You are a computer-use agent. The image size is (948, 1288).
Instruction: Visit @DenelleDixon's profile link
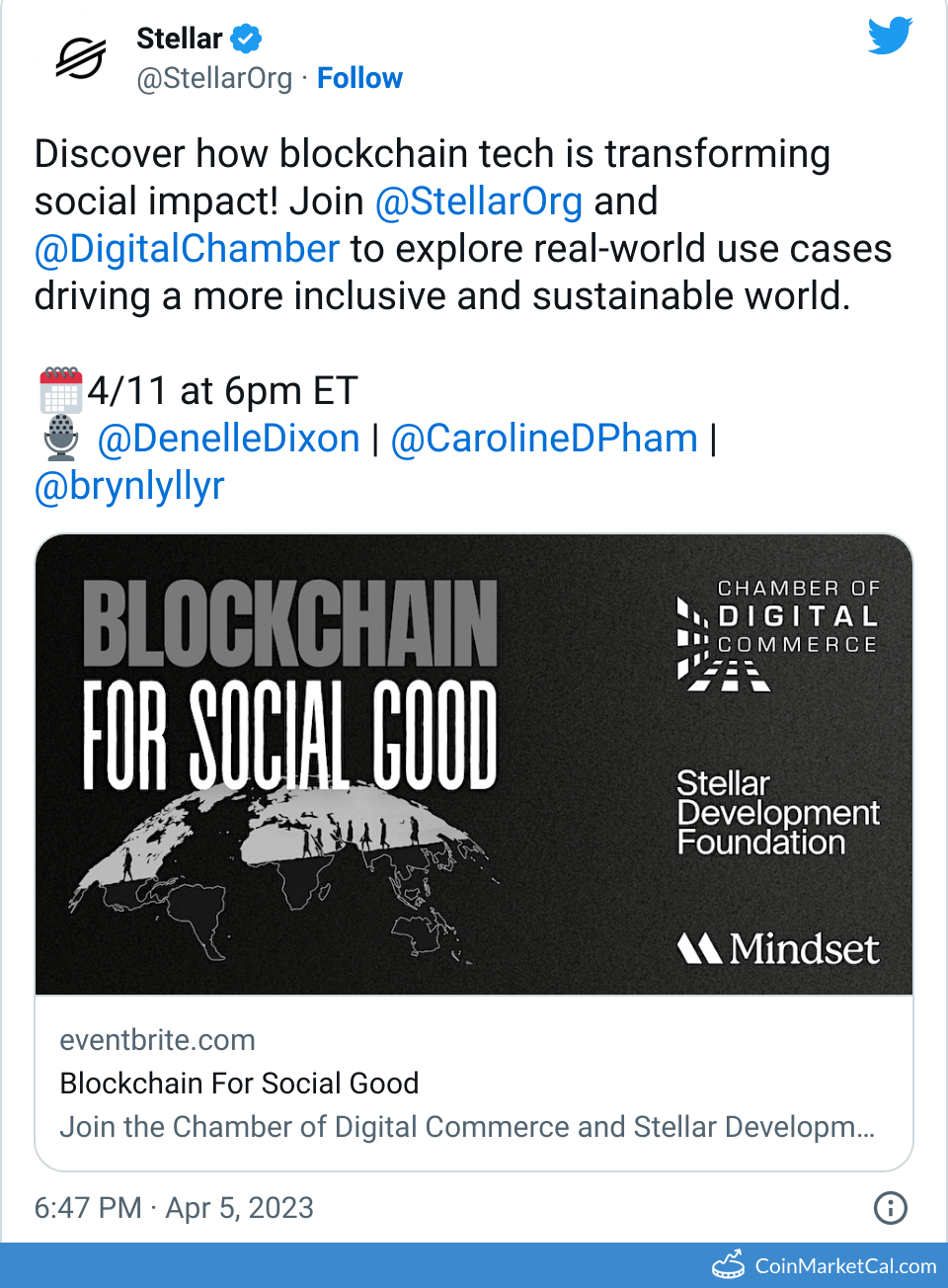click(x=229, y=439)
